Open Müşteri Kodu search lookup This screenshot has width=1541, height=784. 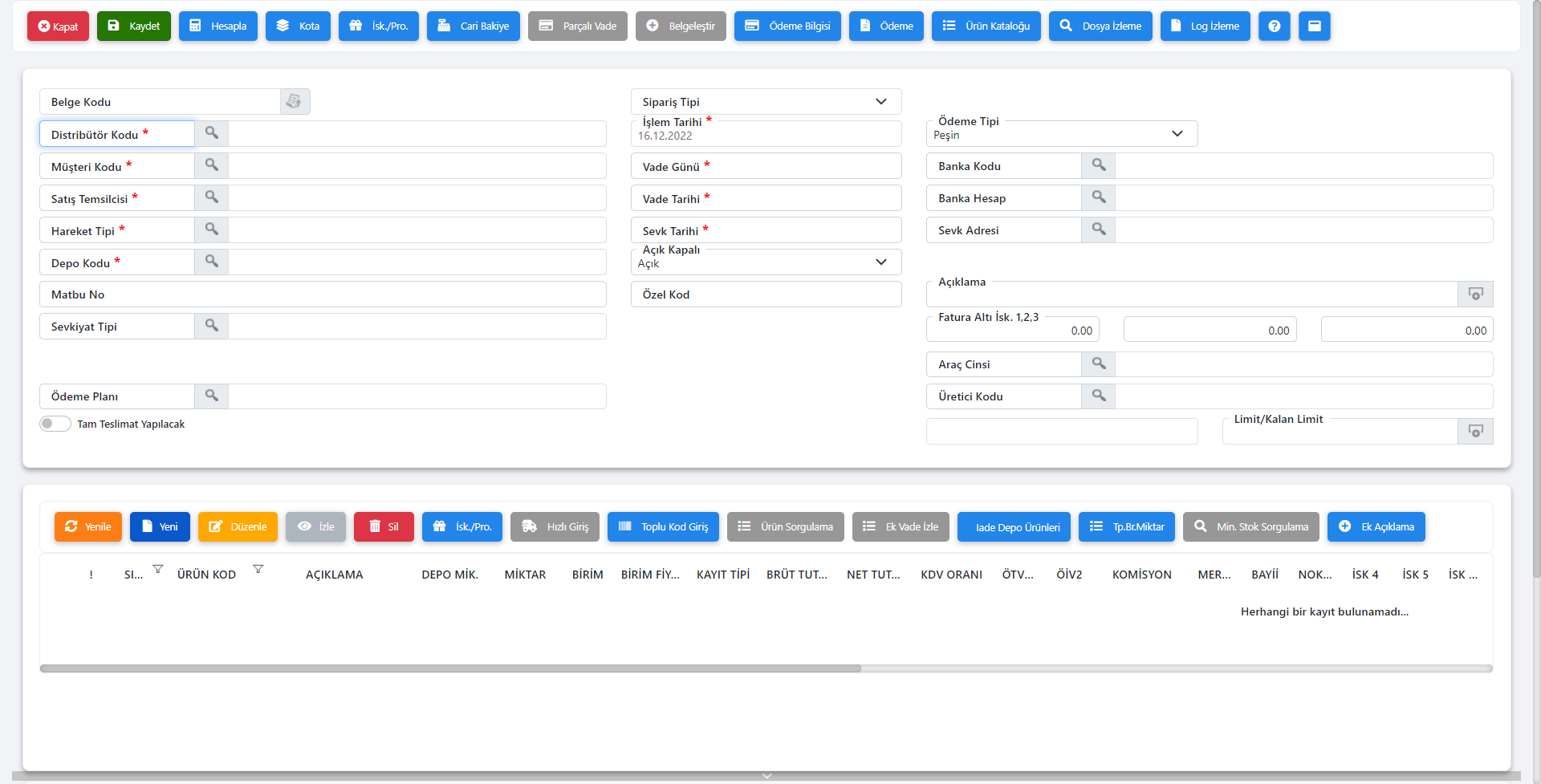click(211, 165)
